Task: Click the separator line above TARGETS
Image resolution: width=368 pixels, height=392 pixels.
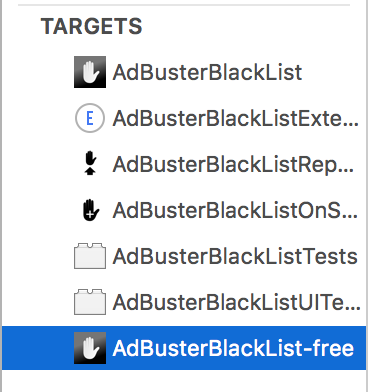Action: point(184,5)
